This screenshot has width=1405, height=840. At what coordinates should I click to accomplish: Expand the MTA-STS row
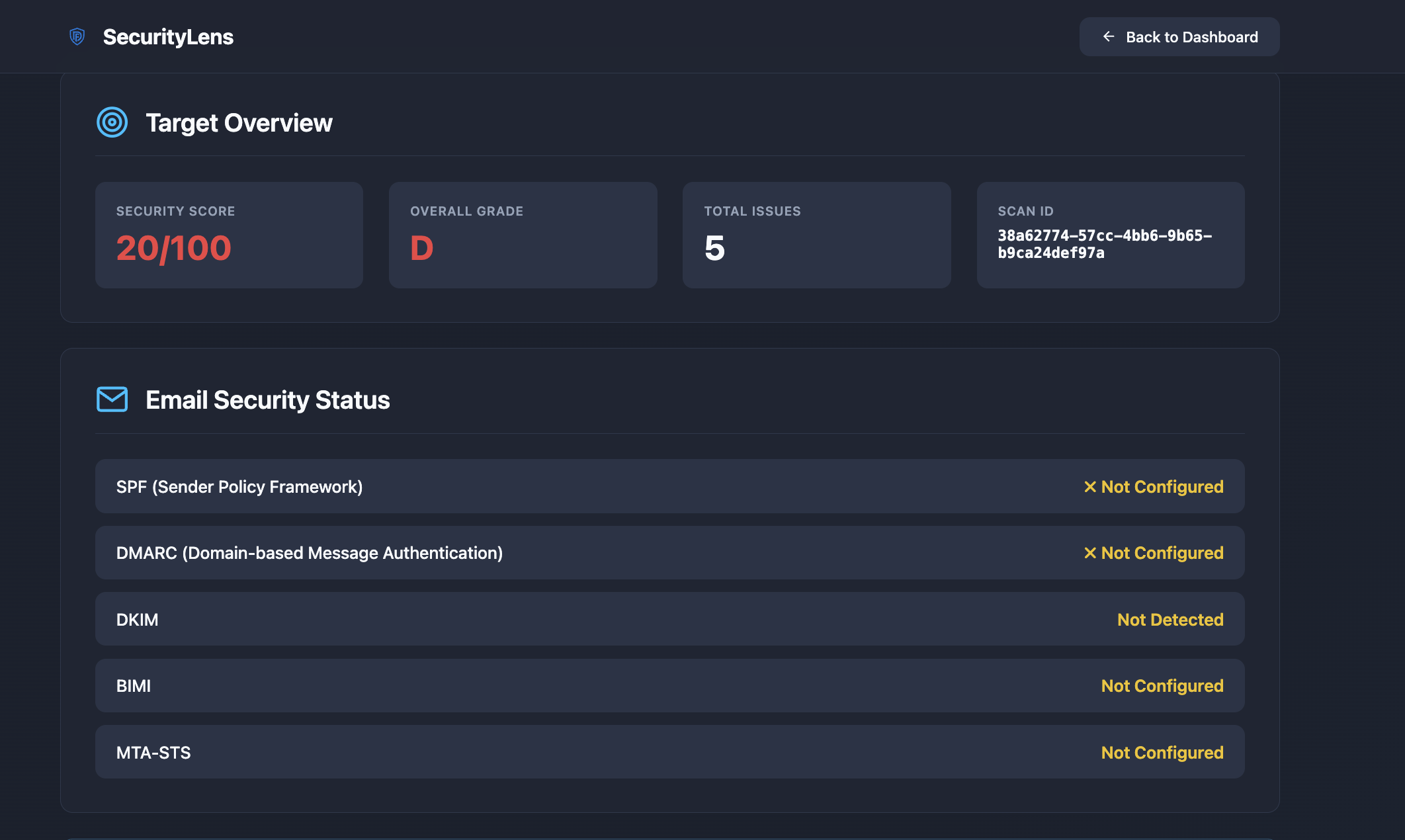[x=670, y=752]
